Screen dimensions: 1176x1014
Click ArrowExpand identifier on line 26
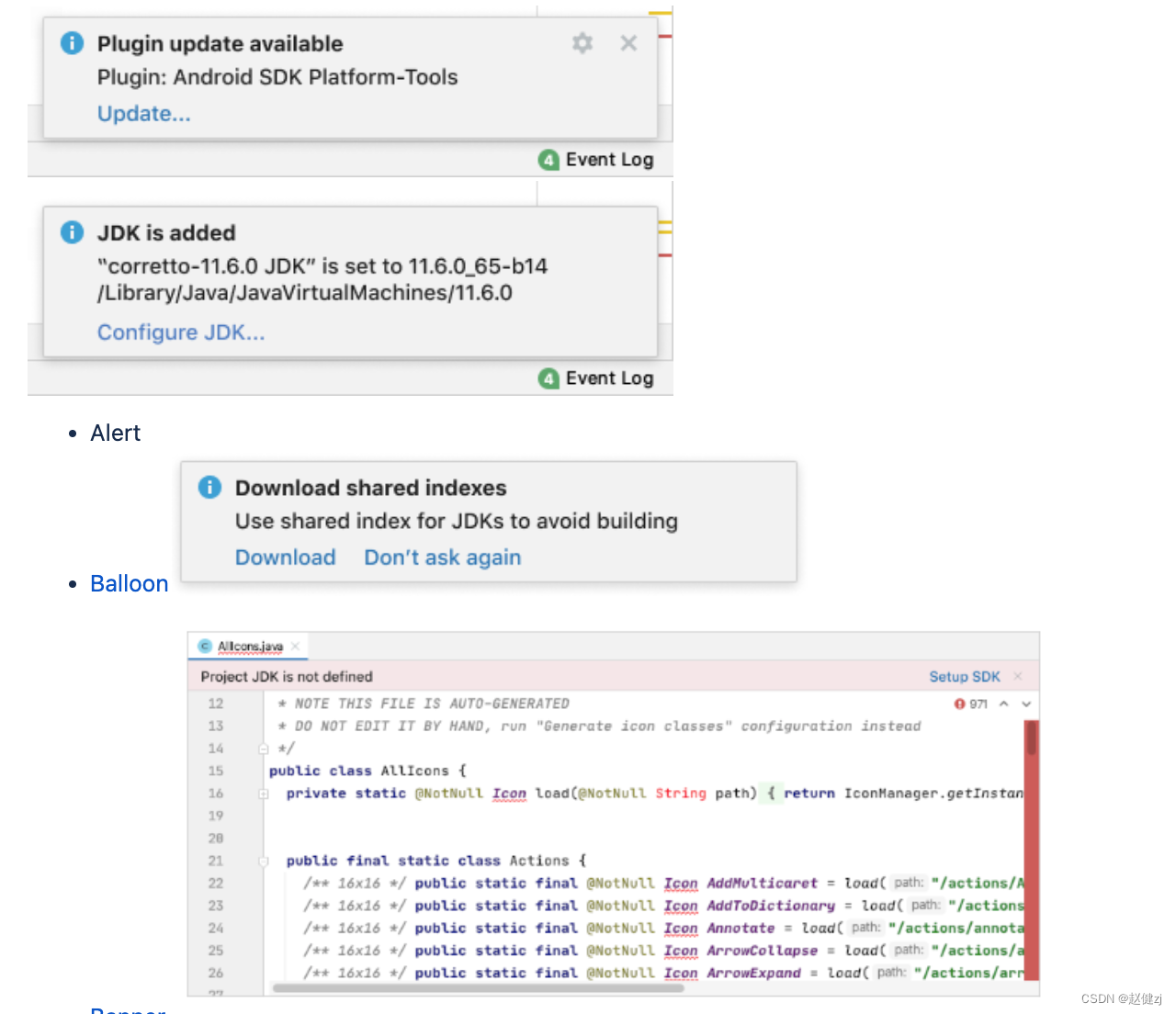[754, 974]
